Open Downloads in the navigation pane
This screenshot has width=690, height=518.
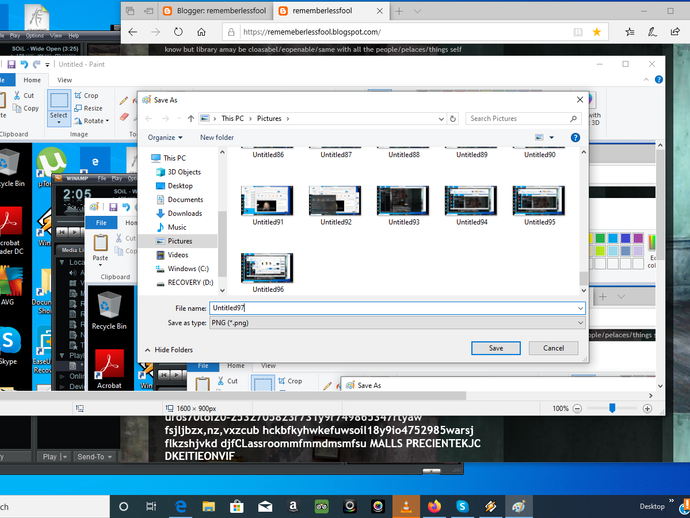(x=185, y=213)
